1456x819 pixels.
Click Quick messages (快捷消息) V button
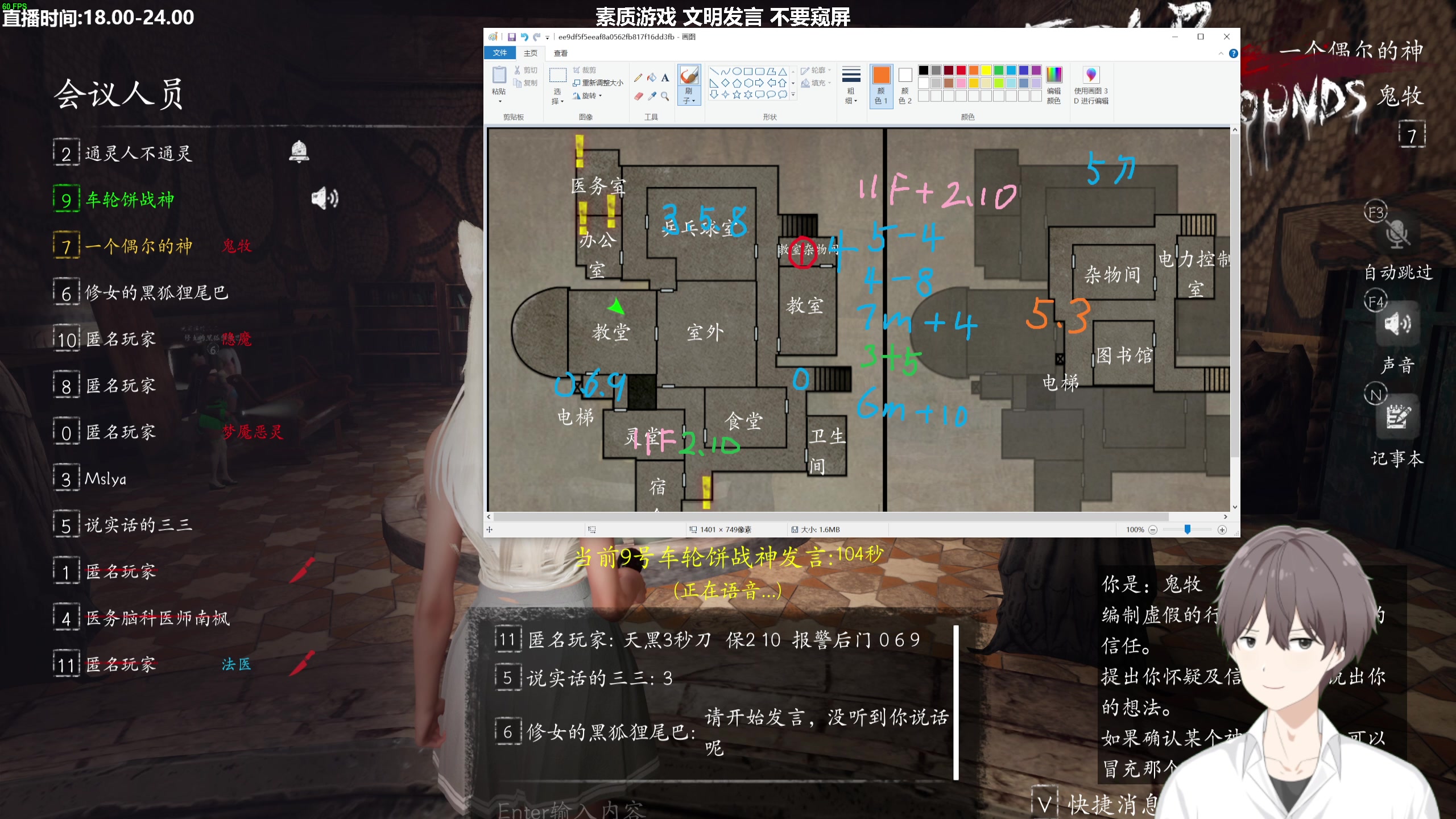click(x=1044, y=804)
